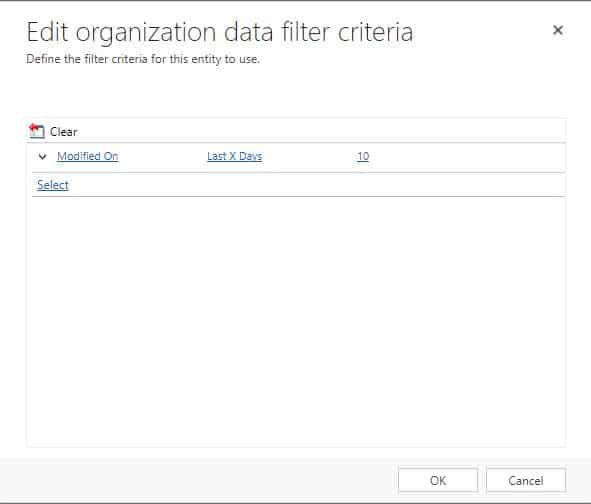Click the Edit organization data filter criteria heading
Screen dimensions: 591x504
(220, 33)
